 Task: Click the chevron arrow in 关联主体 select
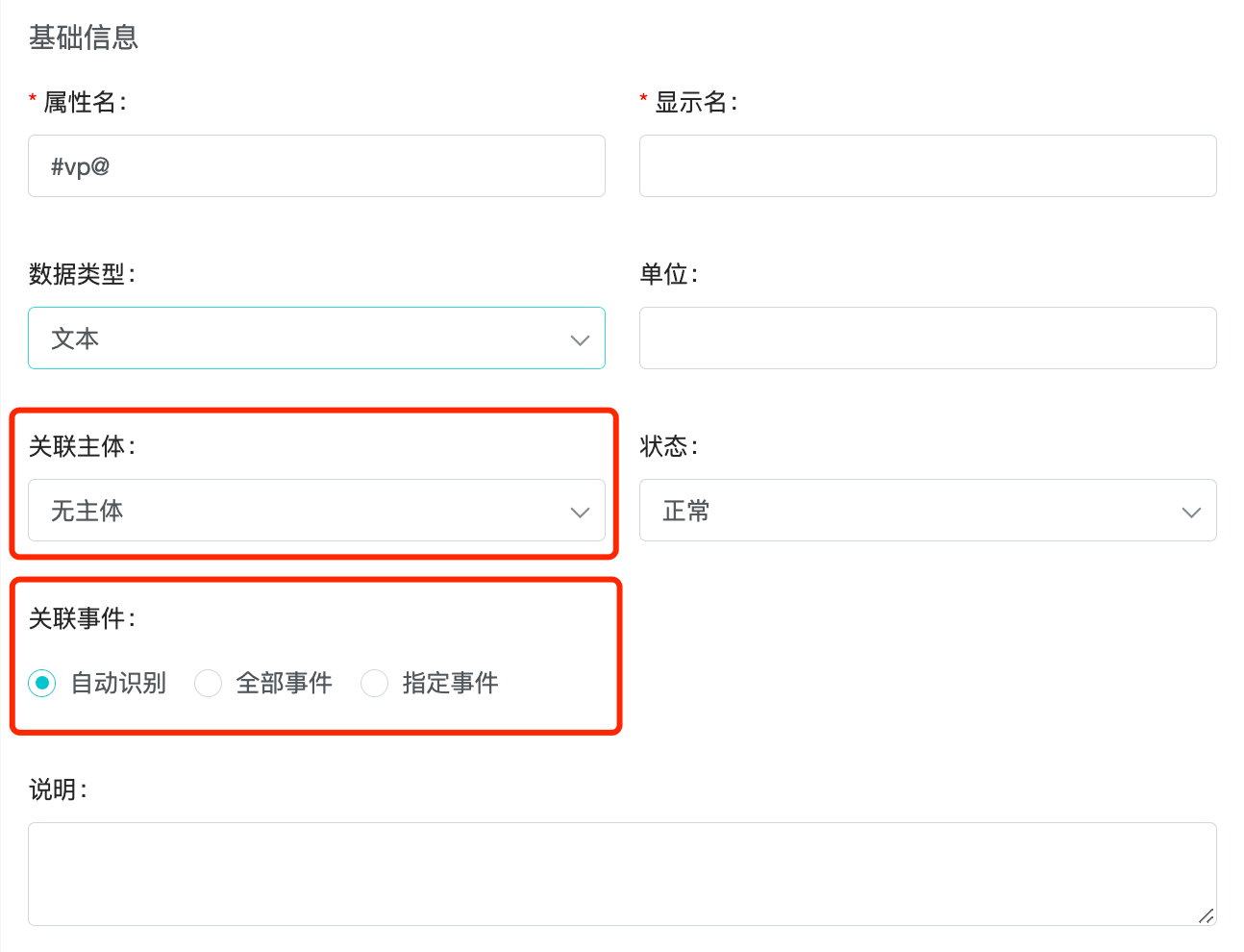[580, 513]
